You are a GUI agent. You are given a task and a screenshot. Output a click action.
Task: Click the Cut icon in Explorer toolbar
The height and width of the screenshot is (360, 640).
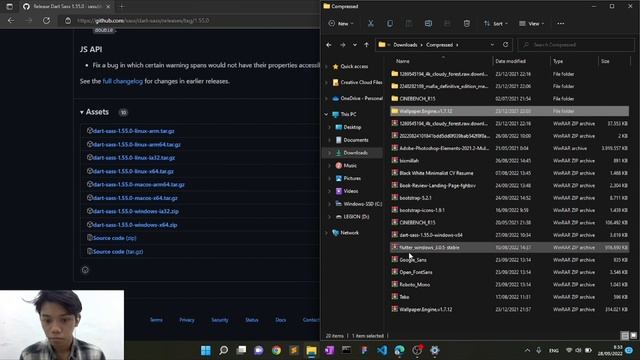click(371, 24)
